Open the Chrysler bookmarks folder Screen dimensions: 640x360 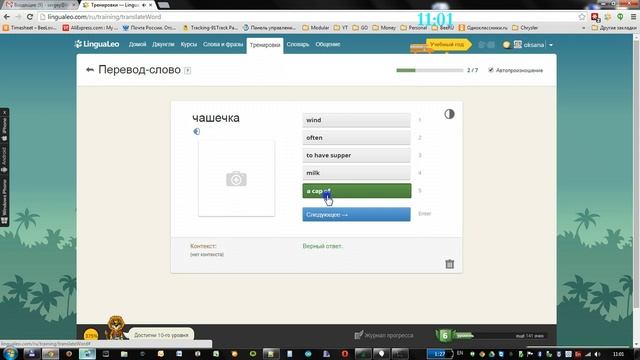click(x=524, y=28)
